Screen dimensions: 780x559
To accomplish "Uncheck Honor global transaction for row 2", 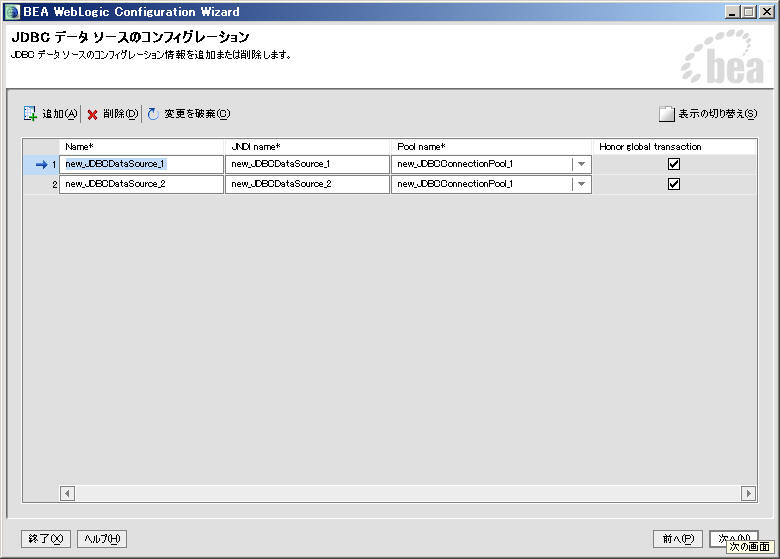I will click(x=673, y=184).
